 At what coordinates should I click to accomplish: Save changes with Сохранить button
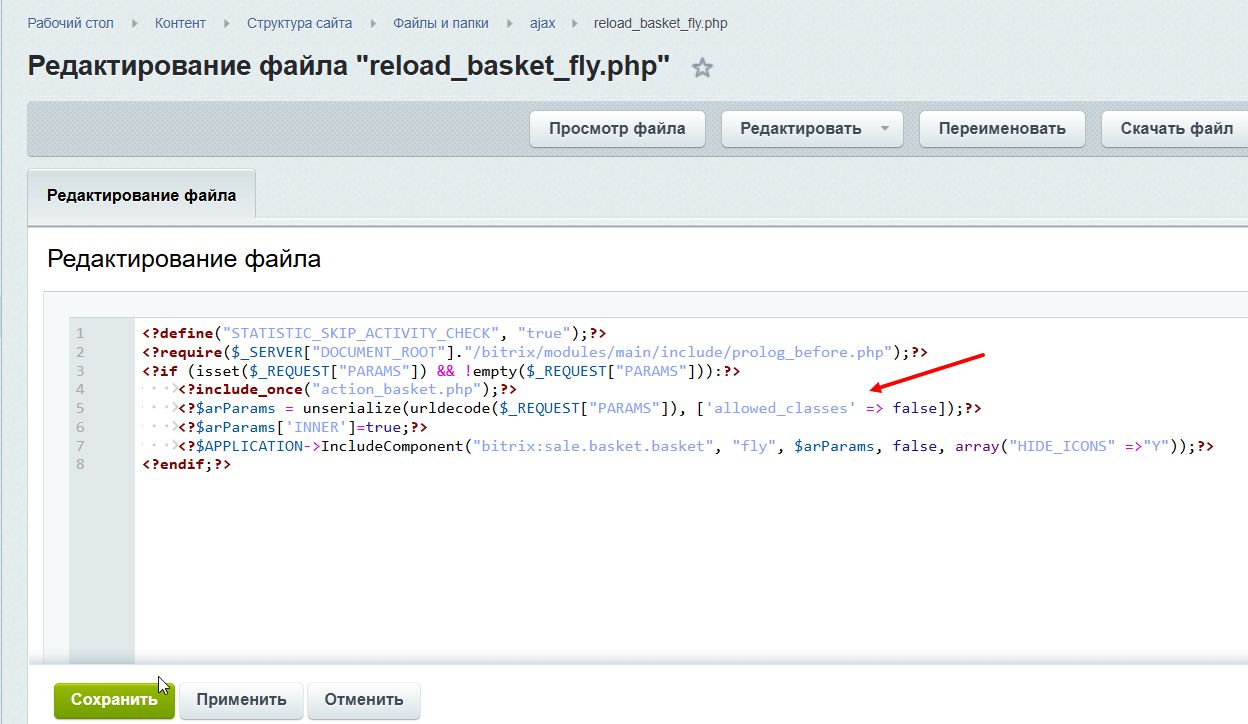coord(114,700)
